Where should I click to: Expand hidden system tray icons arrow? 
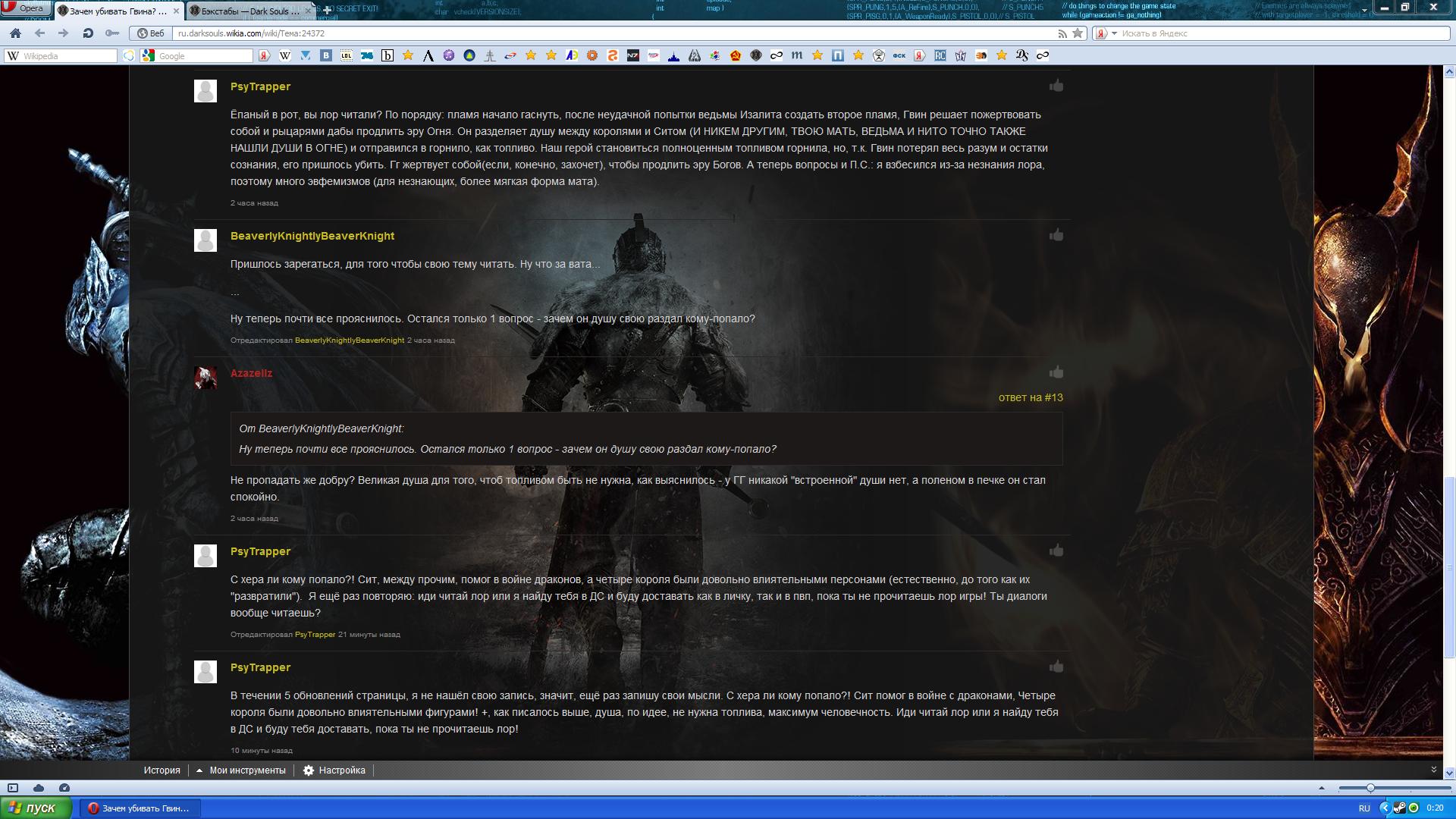[x=1385, y=808]
